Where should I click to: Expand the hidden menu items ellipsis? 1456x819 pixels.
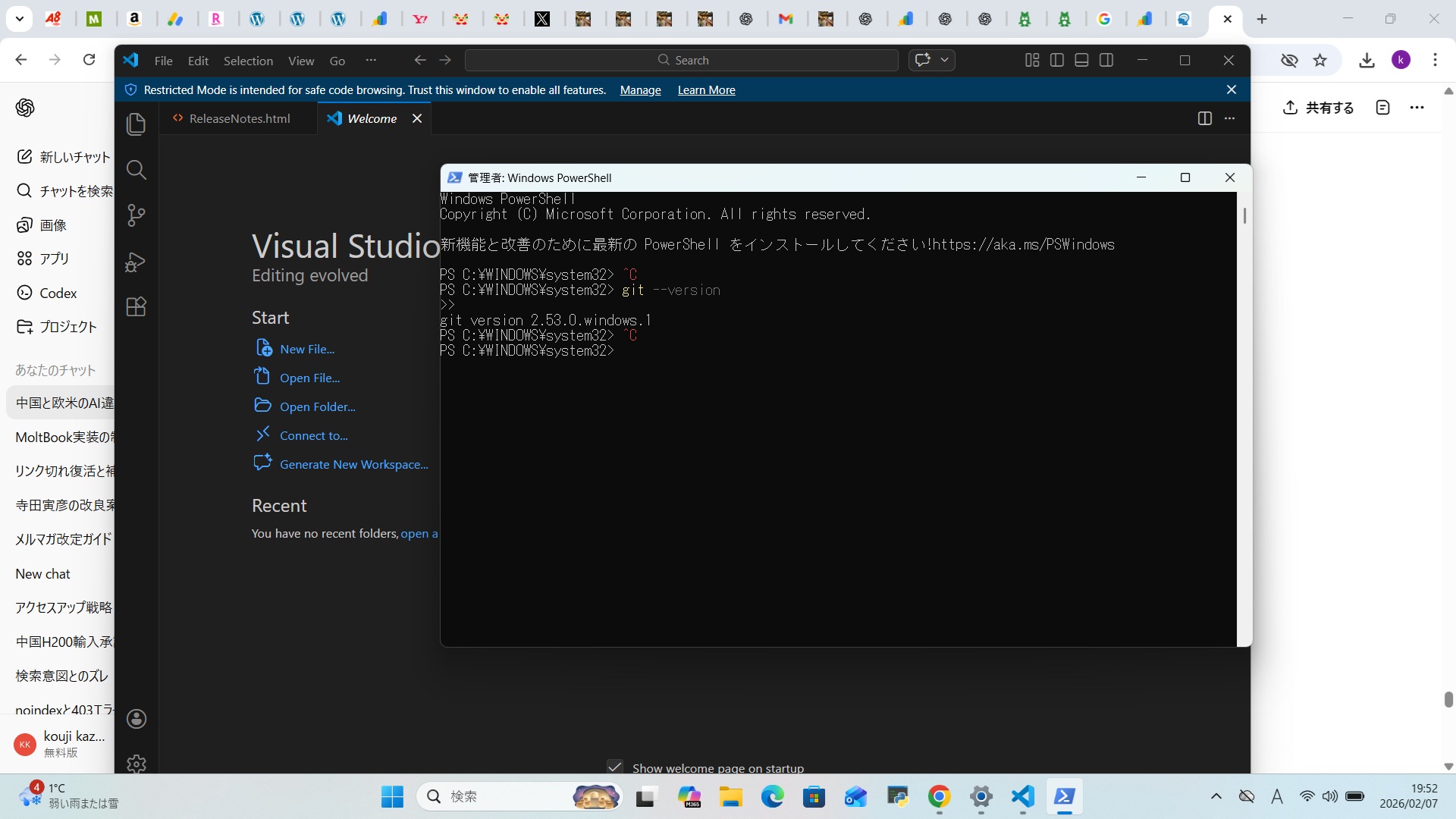coord(371,60)
